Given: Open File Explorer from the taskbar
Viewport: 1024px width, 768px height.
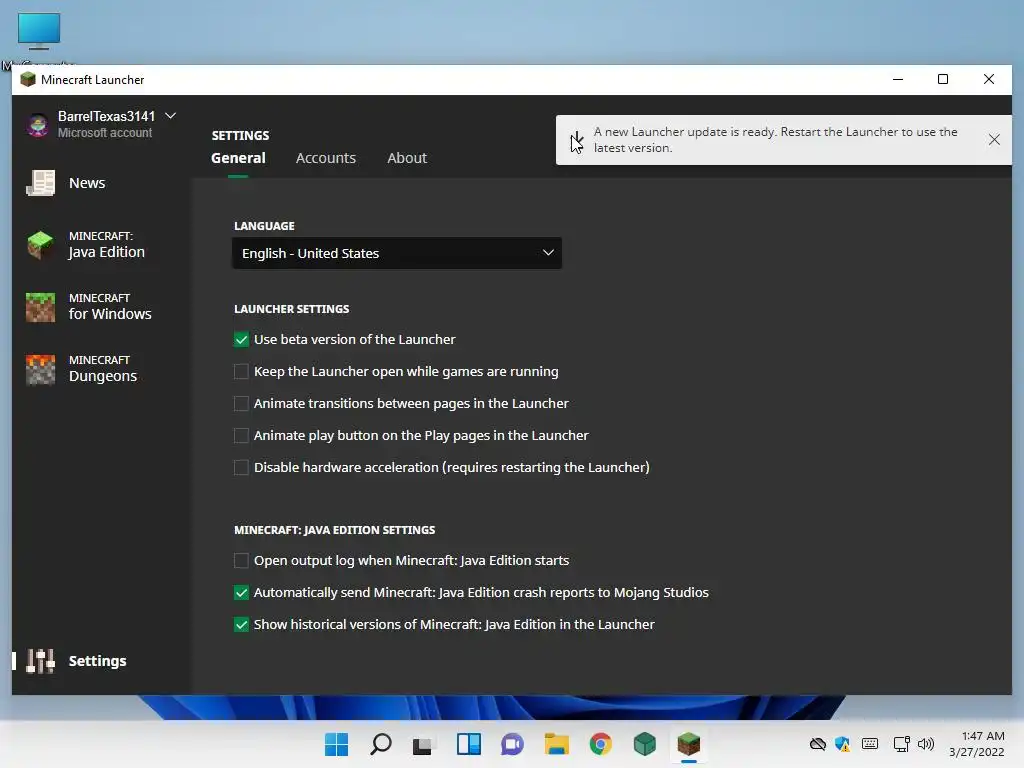Looking at the screenshot, I should [x=556, y=744].
